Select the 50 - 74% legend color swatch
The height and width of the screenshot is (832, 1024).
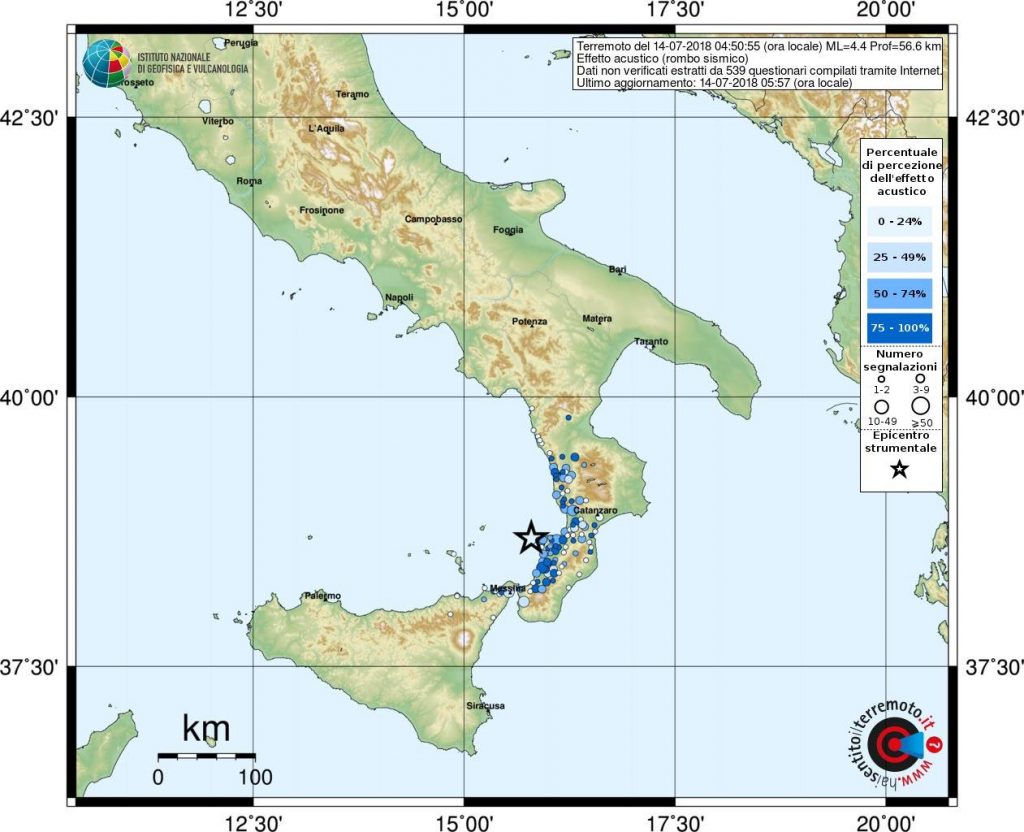[x=898, y=292]
